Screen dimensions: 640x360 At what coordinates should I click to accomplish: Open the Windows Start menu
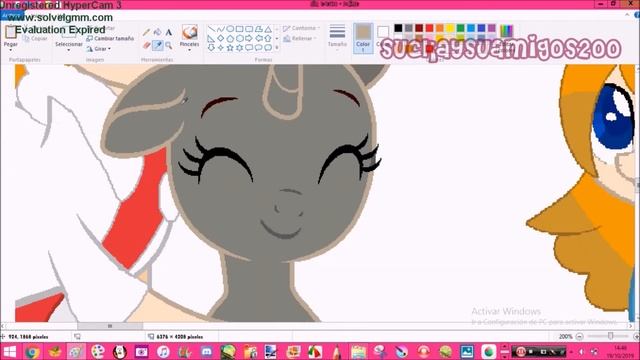click(10, 351)
